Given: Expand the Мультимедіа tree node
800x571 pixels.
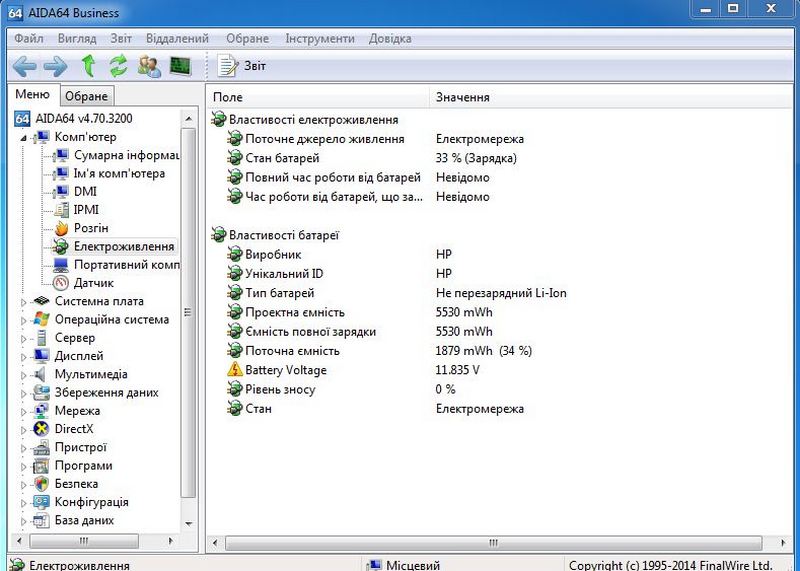Looking at the screenshot, I should pyautogui.click(x=24, y=374).
